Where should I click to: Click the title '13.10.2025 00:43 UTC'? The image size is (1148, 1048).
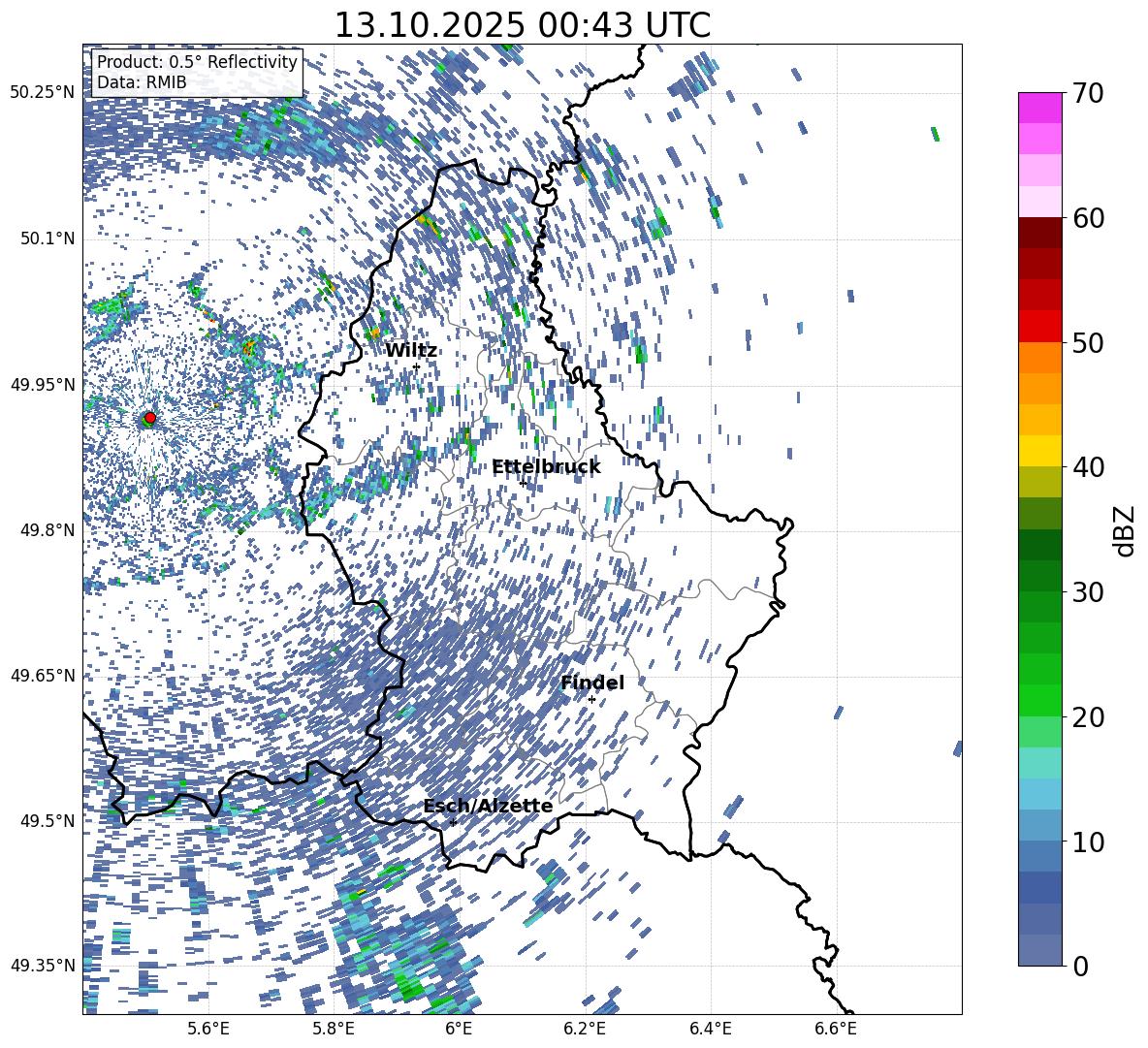coord(523,25)
